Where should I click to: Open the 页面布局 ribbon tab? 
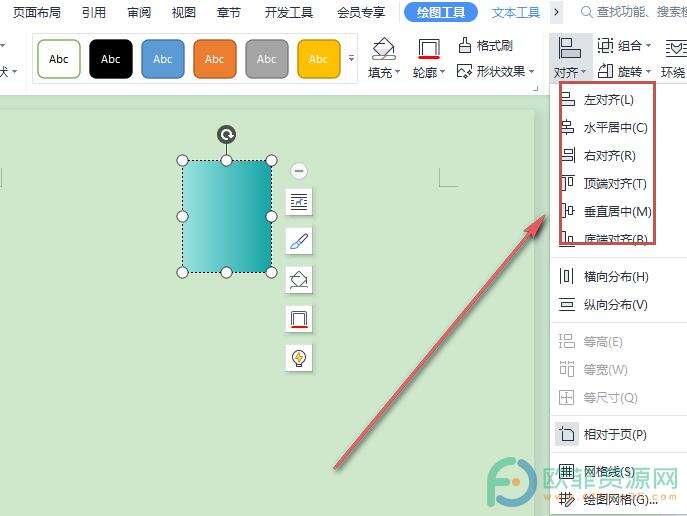coord(37,12)
